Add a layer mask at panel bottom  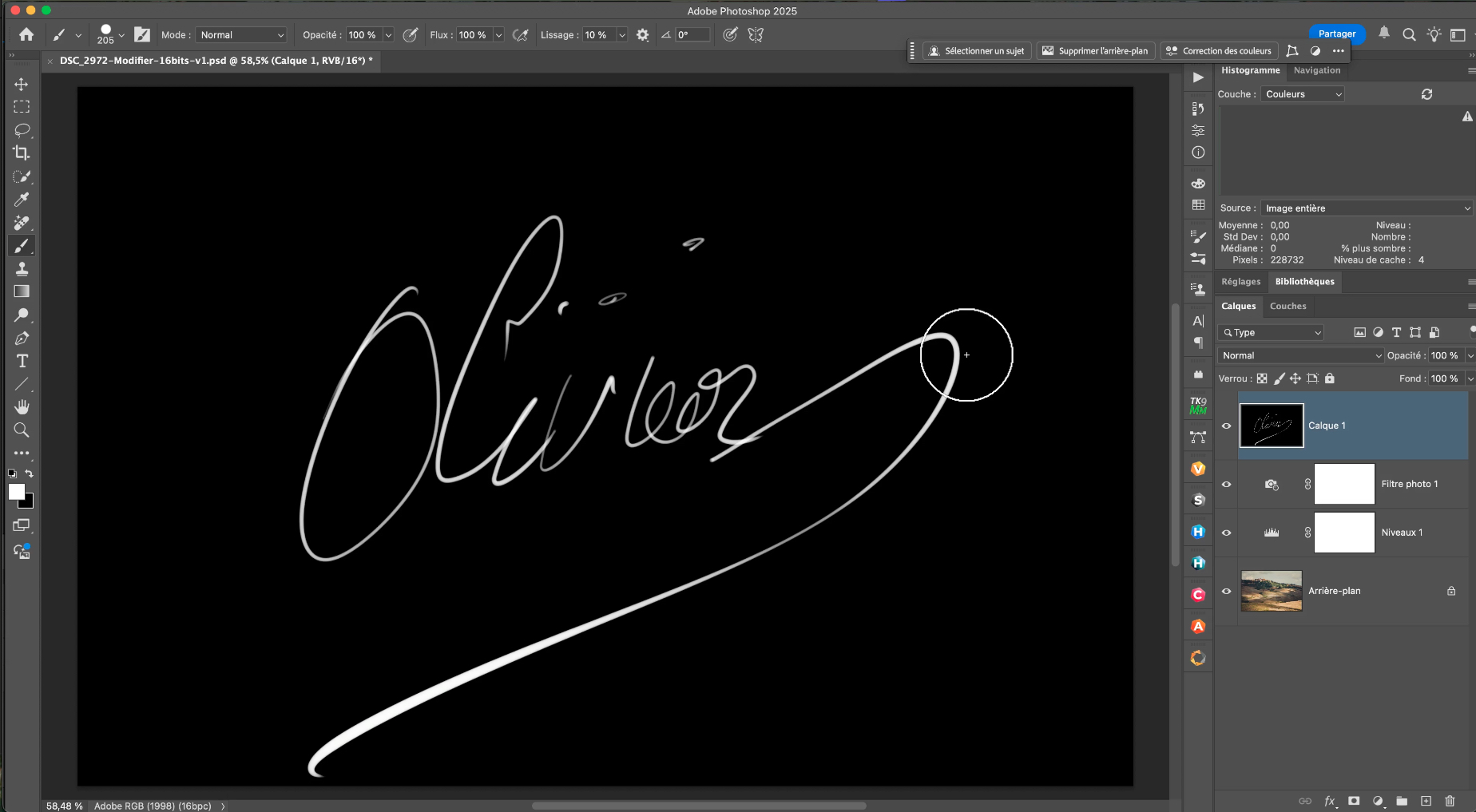click(1354, 801)
